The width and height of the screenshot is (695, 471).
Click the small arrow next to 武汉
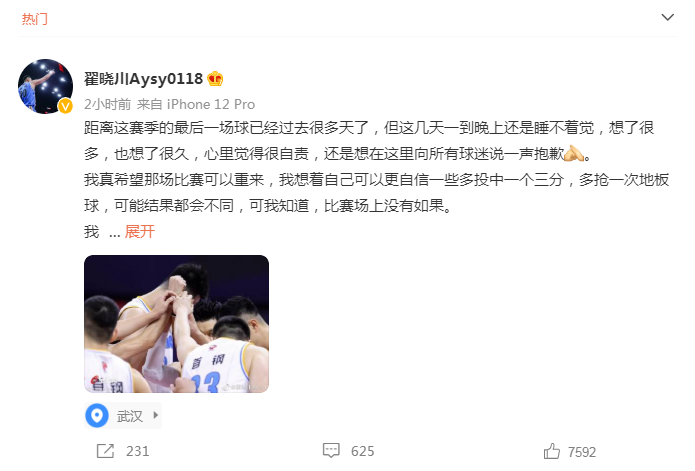point(156,415)
